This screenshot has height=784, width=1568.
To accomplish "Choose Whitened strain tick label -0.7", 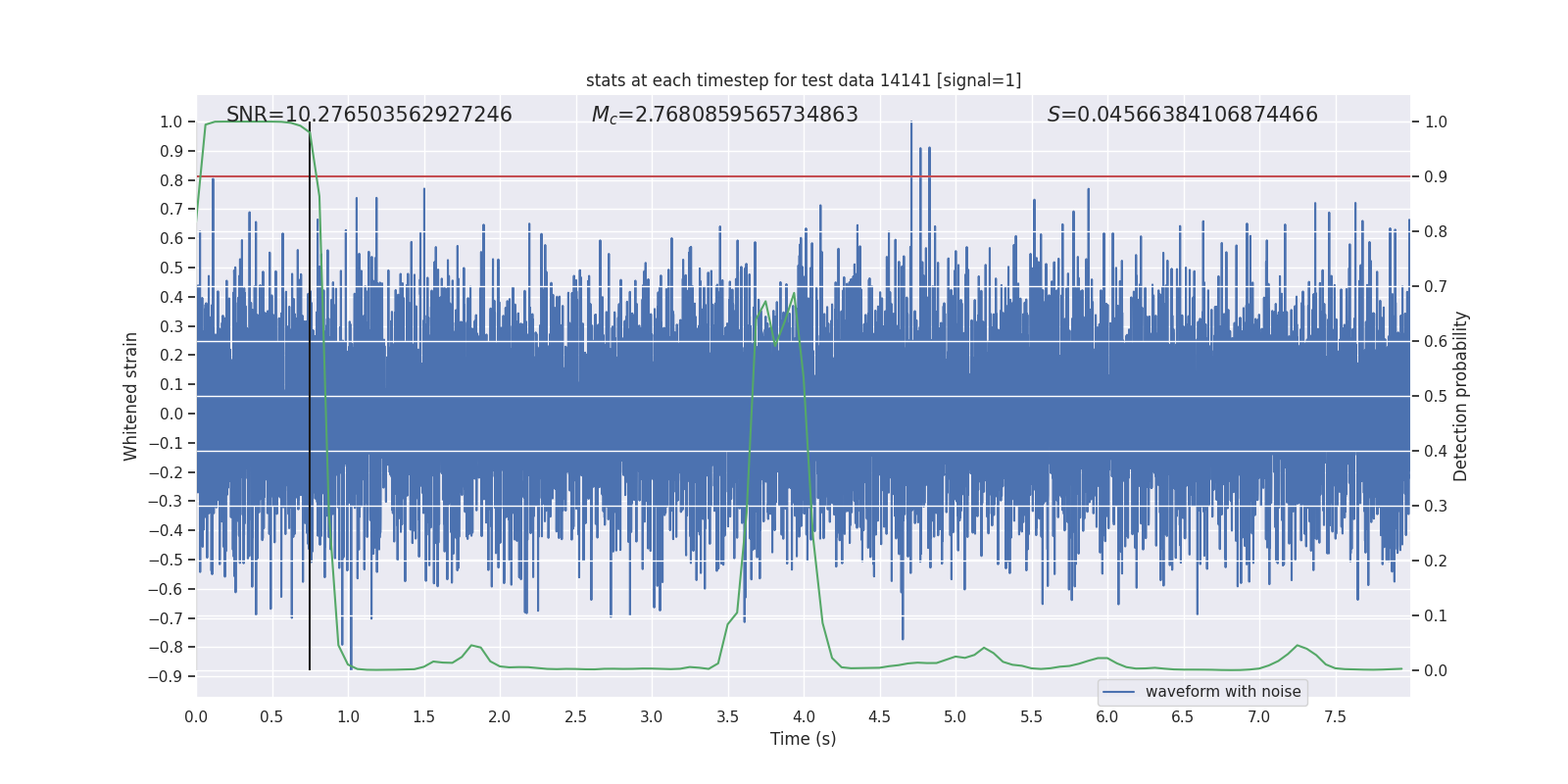I will point(166,617).
